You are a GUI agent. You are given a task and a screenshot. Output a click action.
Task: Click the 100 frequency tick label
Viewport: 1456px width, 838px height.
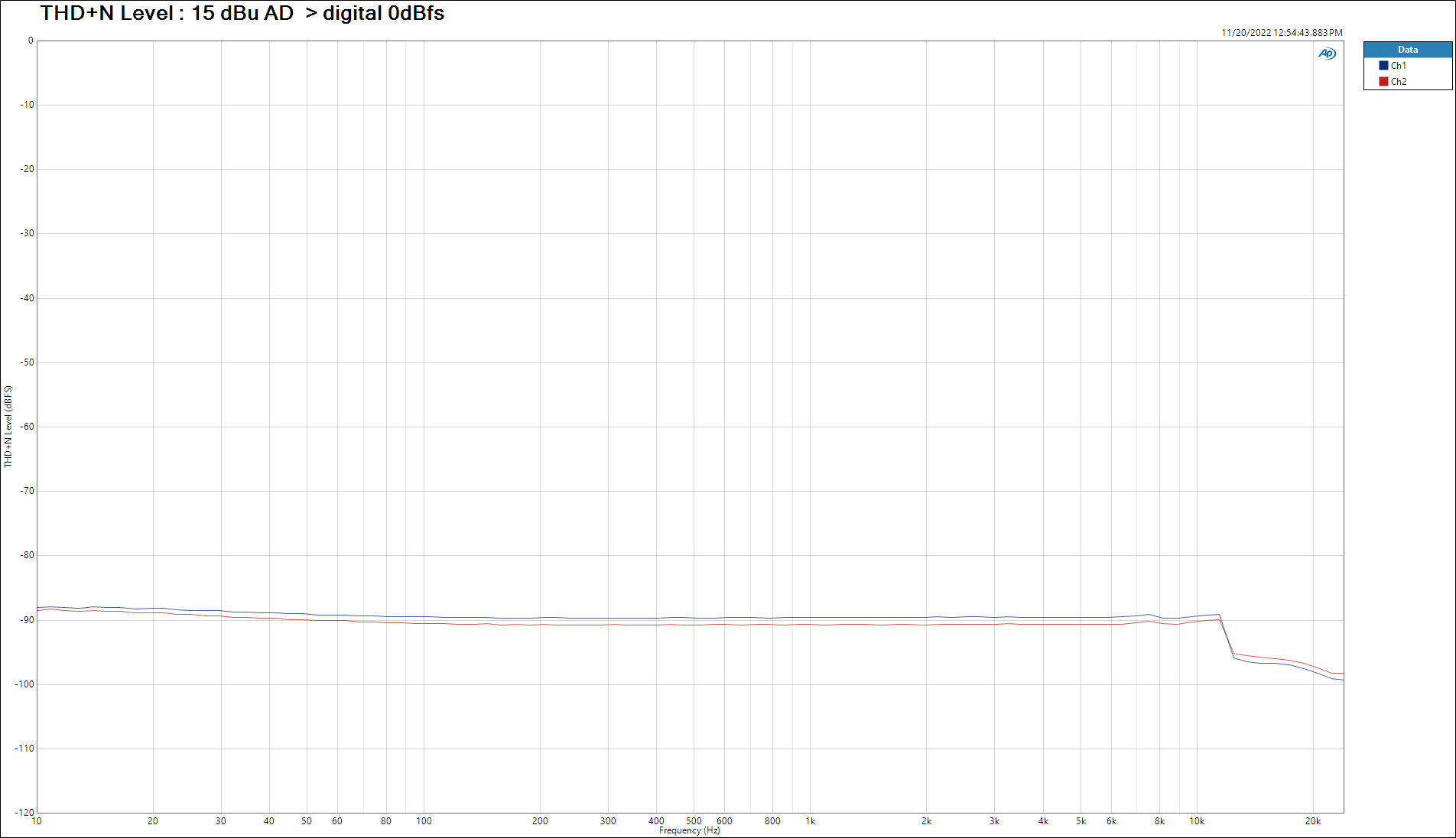pos(424,821)
